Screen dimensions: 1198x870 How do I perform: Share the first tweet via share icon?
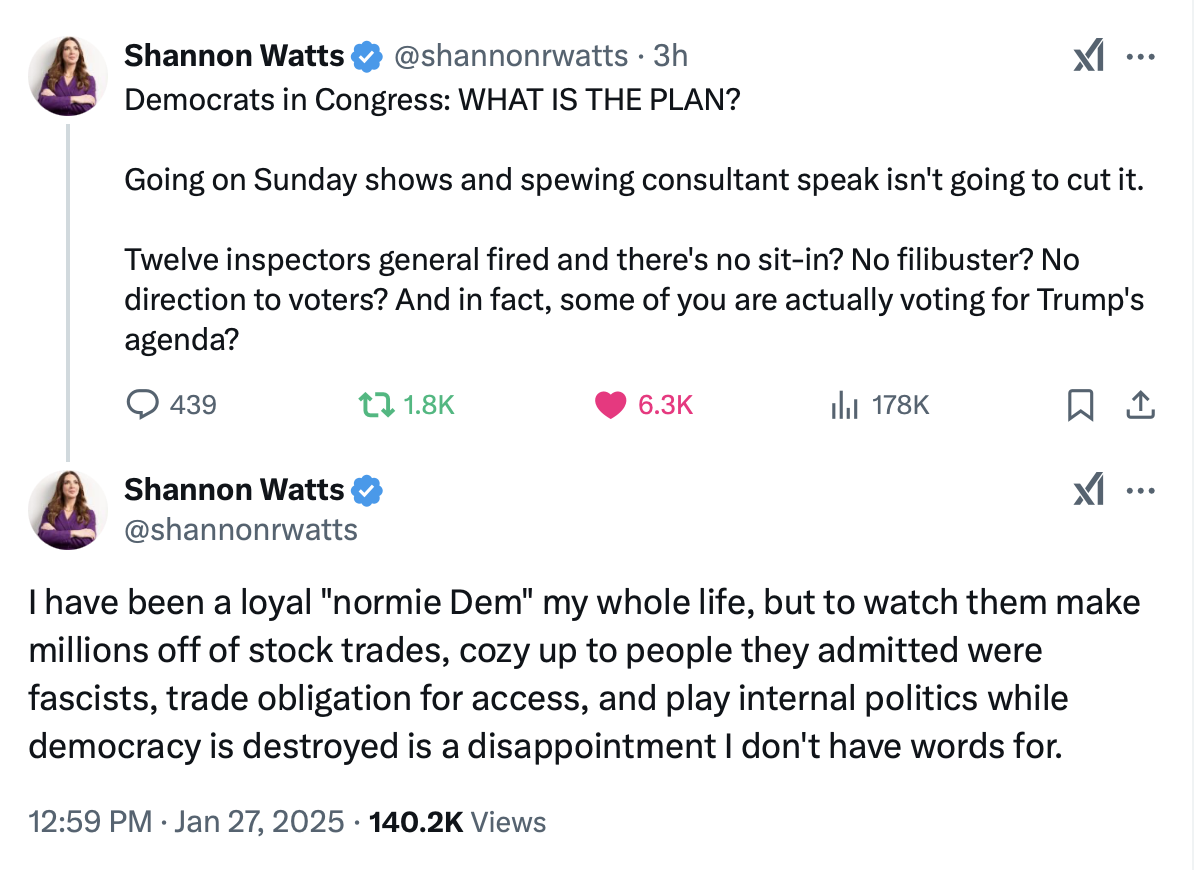tap(1140, 405)
